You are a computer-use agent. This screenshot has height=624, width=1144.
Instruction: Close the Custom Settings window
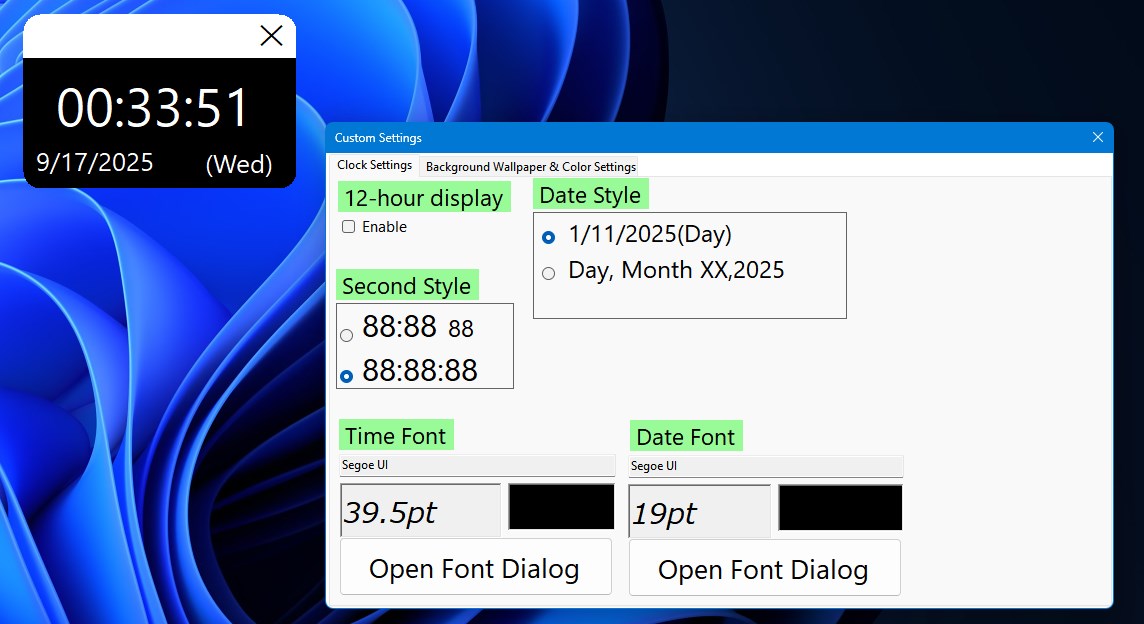tap(1097, 137)
